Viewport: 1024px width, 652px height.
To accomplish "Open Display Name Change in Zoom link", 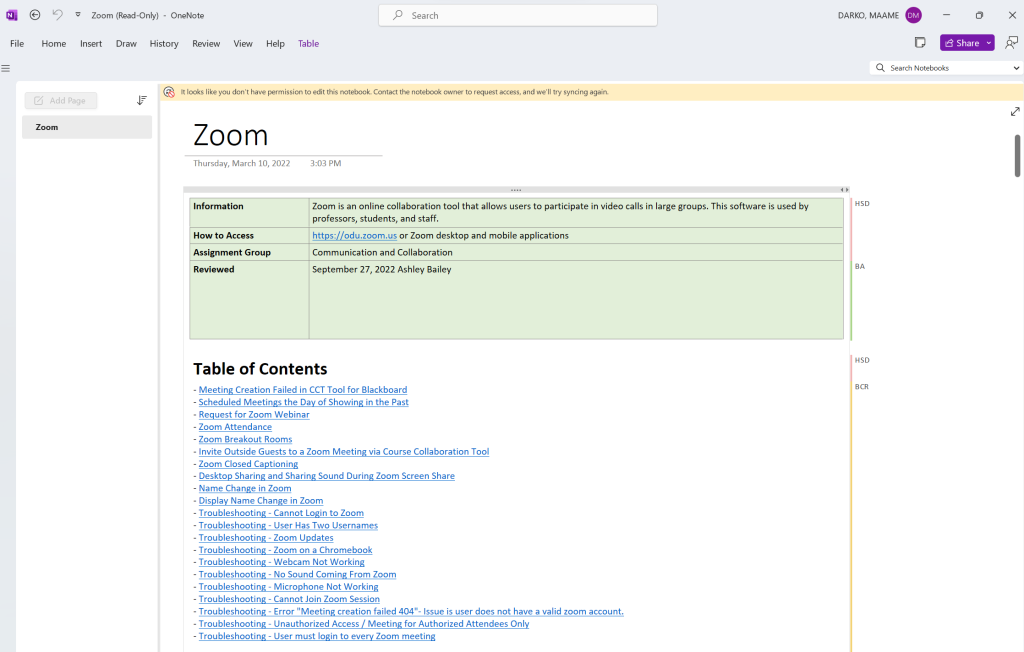I will [x=261, y=501].
